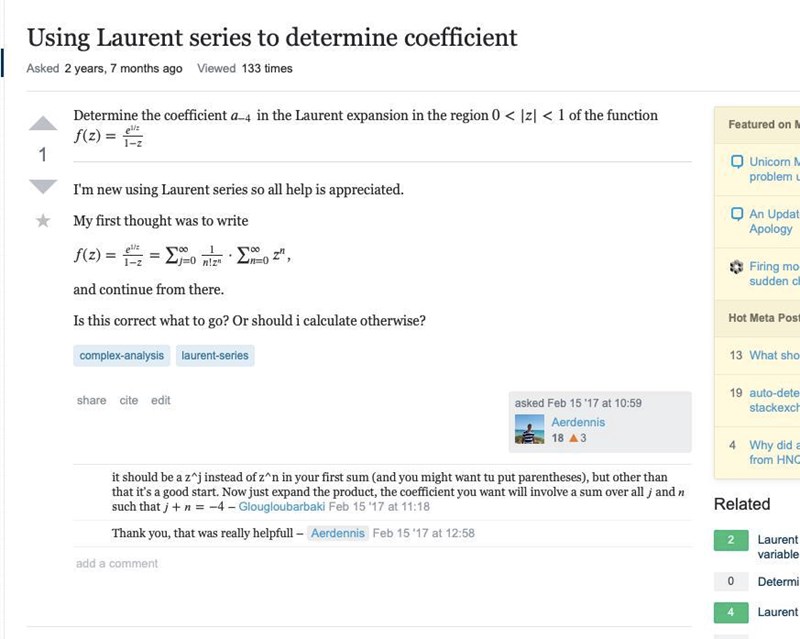The height and width of the screenshot is (639, 800).
Task: Click the question title heading
Action: tap(272, 38)
